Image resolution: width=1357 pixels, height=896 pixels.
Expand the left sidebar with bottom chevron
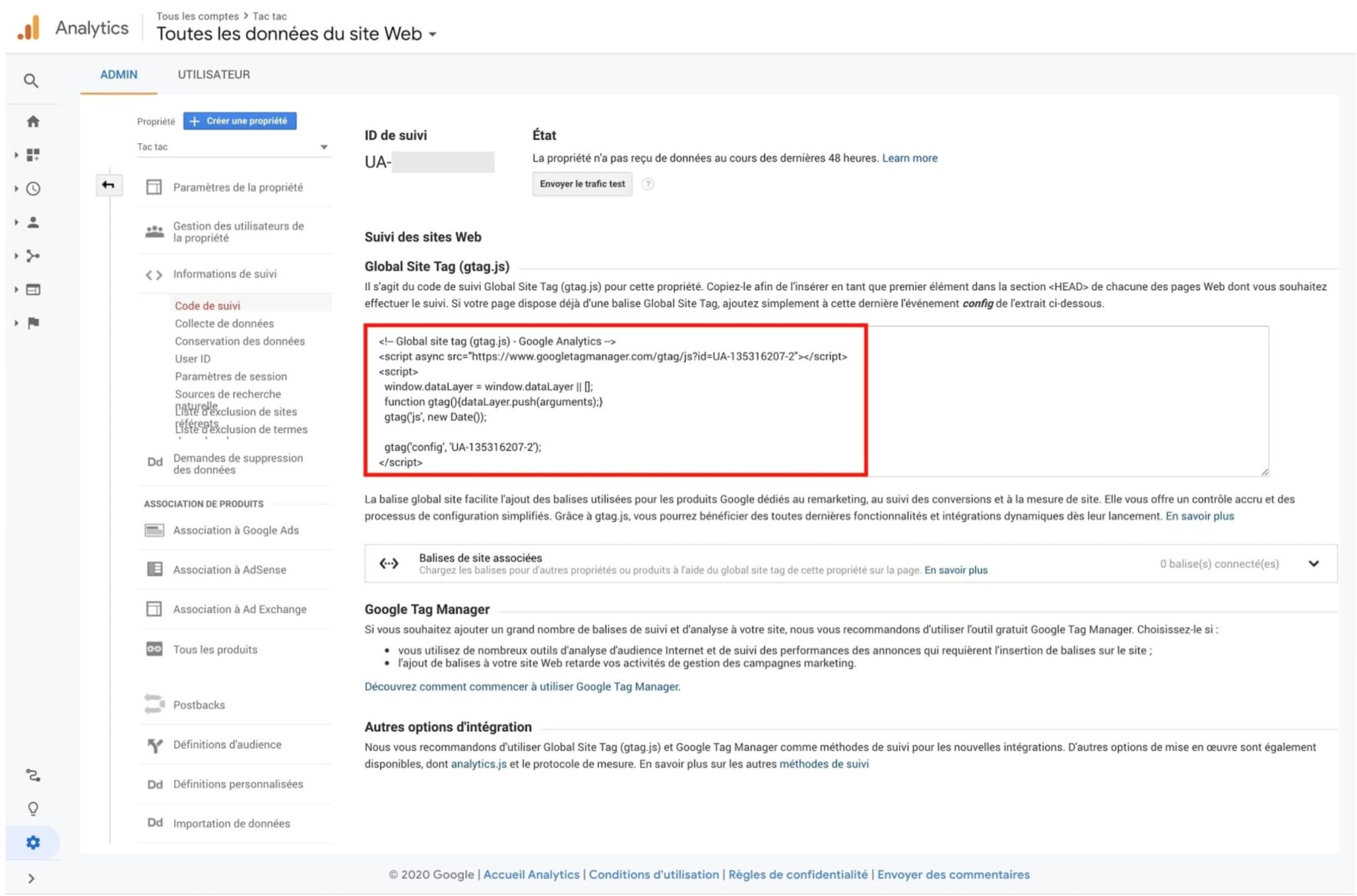coord(31,878)
